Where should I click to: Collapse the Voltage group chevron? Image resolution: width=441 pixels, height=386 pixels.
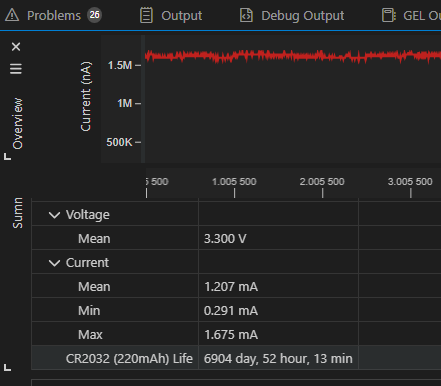pos(54,215)
